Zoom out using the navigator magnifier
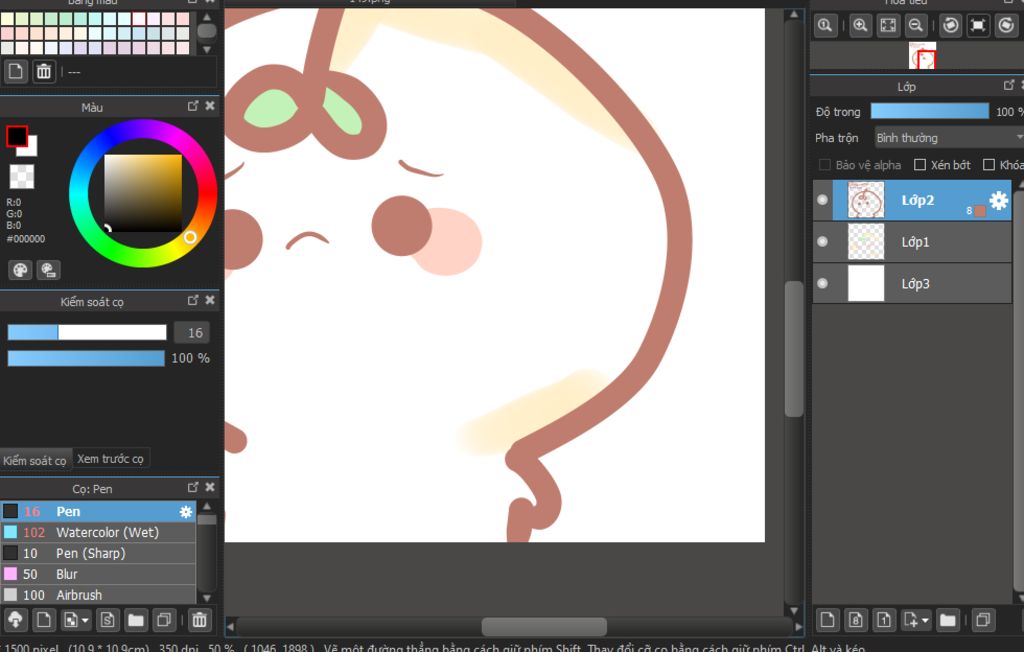The width and height of the screenshot is (1024, 652). (916, 25)
